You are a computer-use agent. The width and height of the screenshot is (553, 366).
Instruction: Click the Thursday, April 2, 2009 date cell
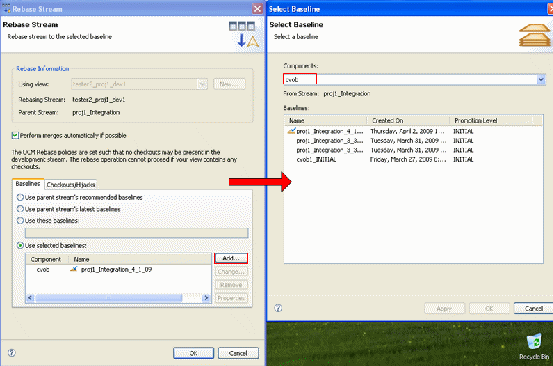[x=408, y=132]
